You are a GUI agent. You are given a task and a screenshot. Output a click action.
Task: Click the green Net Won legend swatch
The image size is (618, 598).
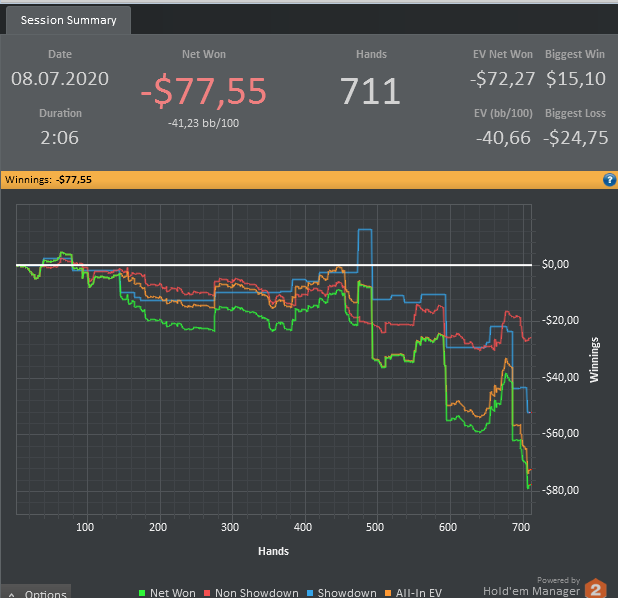[x=142, y=593]
